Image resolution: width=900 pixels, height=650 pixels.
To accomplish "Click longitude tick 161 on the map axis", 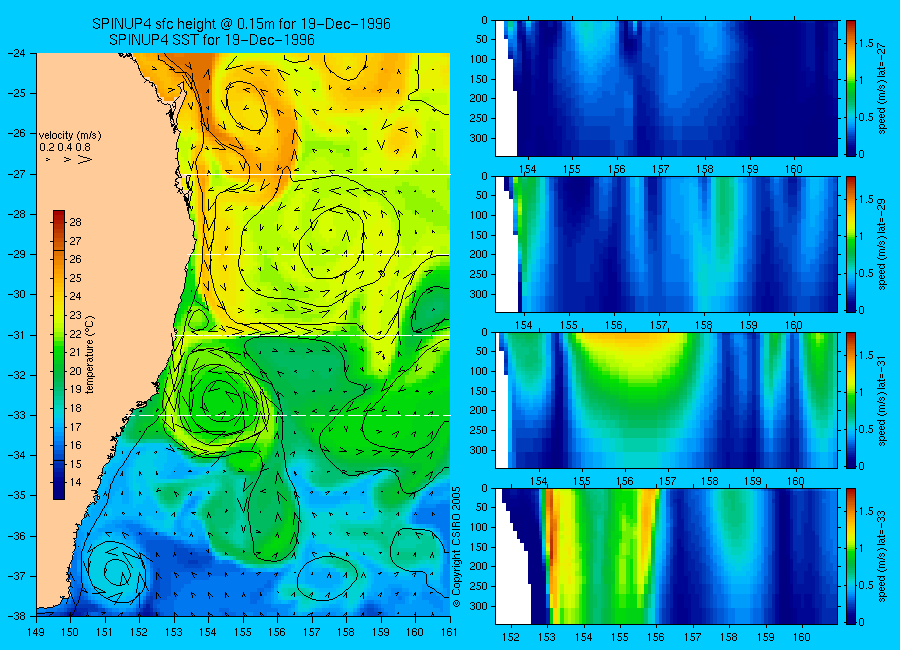I will (x=449, y=632).
